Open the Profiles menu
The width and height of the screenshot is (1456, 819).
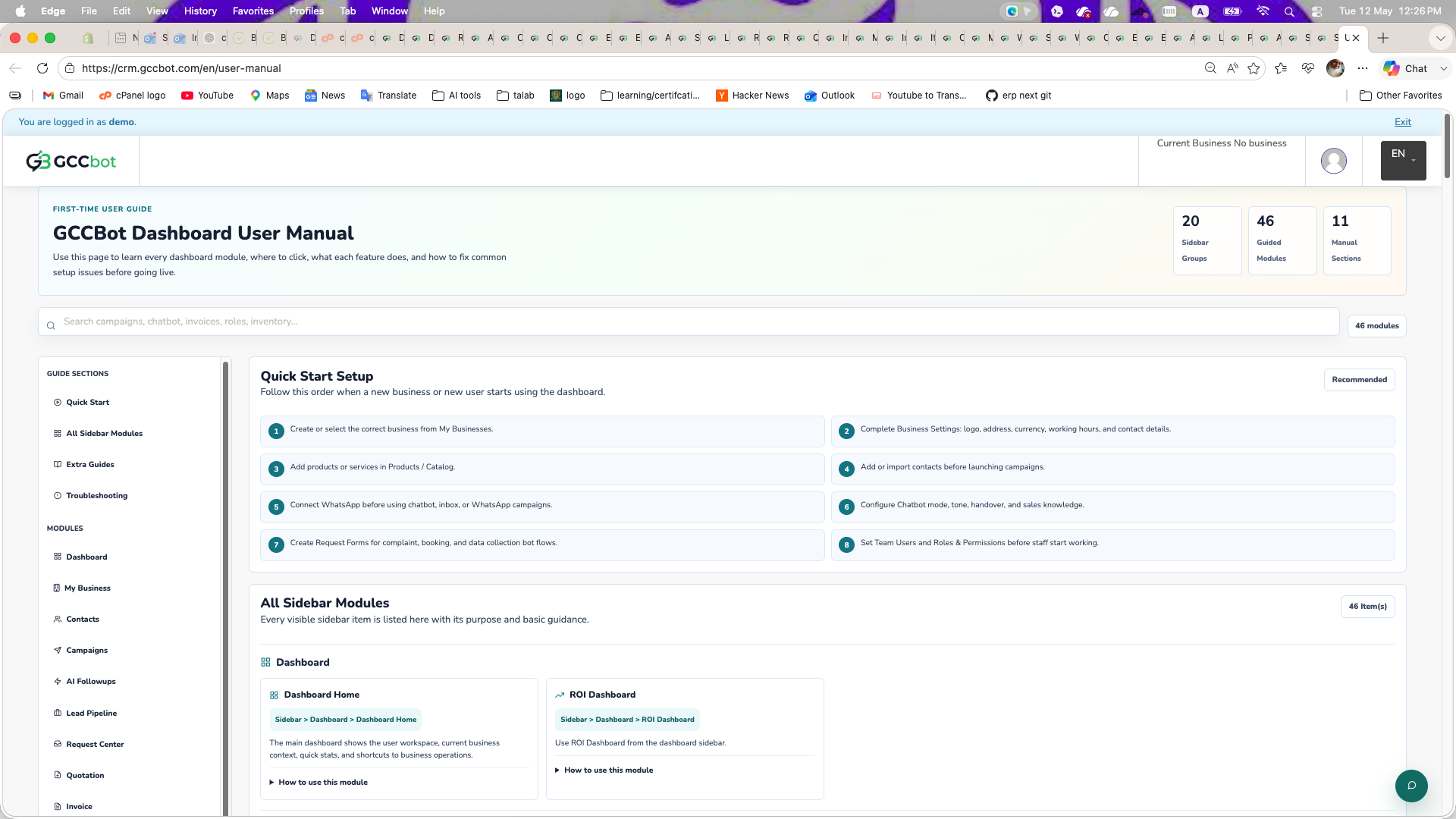point(306,11)
